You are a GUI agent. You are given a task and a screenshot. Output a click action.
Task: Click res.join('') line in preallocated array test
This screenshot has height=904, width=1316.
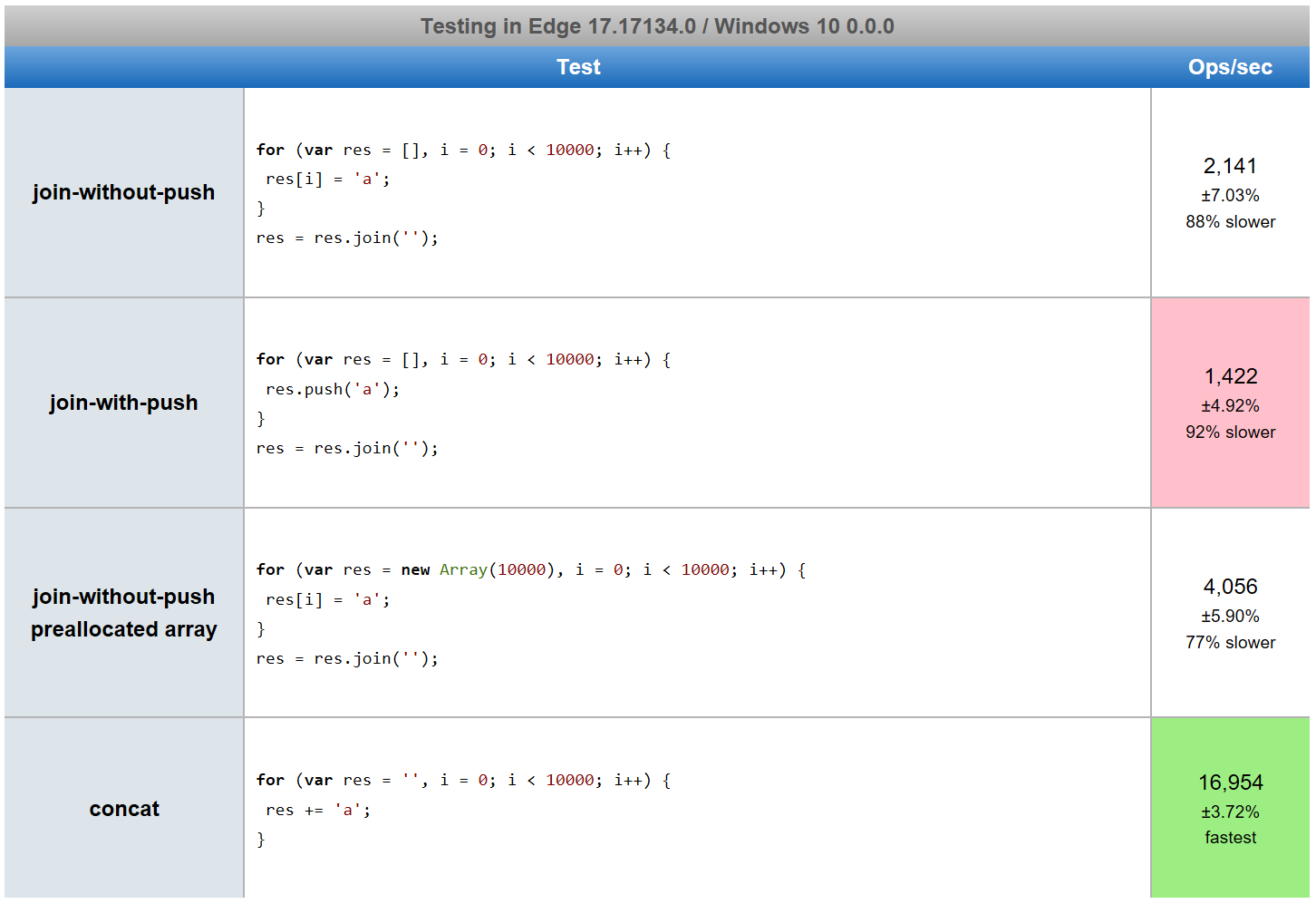click(x=347, y=658)
